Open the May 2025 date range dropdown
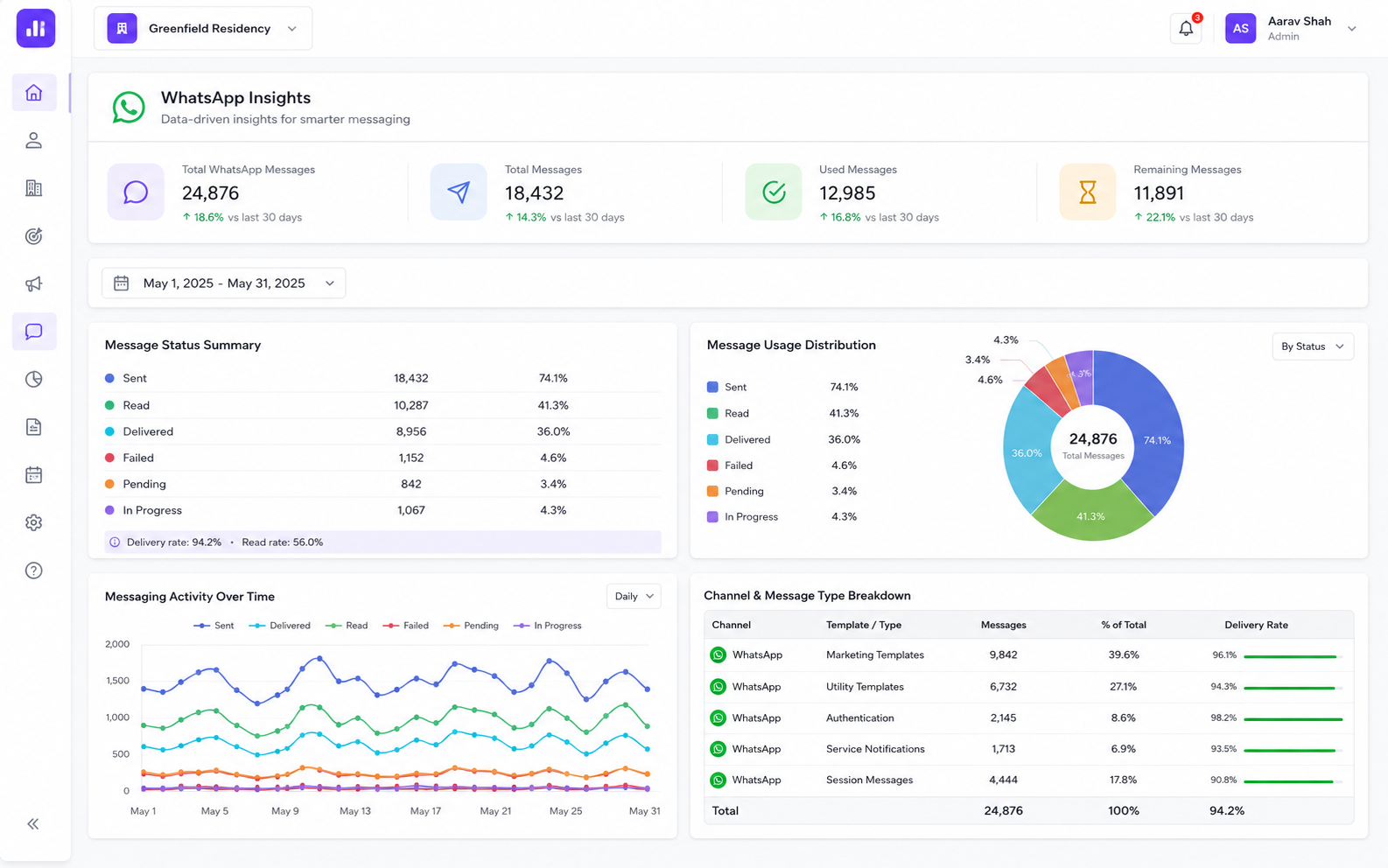This screenshot has height=868, width=1388. pyautogui.click(x=224, y=283)
